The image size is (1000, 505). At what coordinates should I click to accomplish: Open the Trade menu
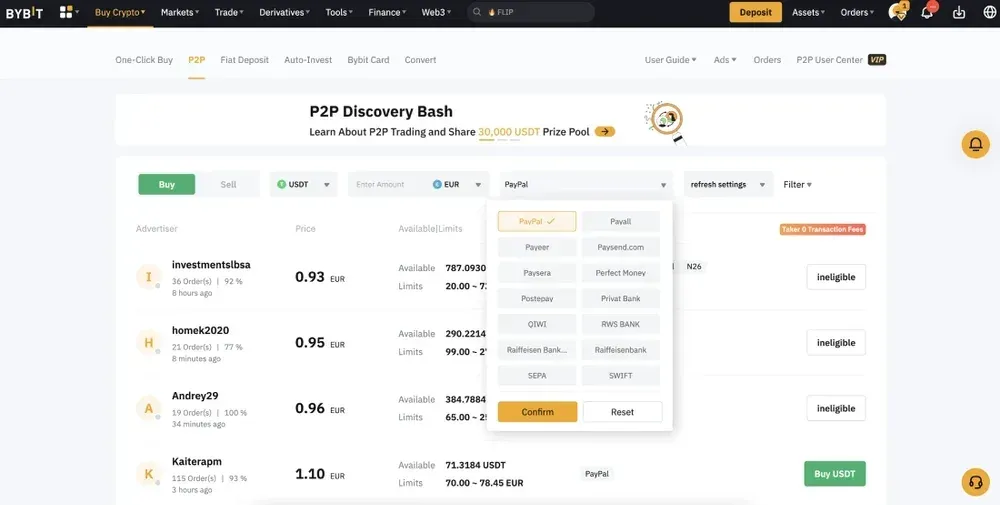click(230, 12)
